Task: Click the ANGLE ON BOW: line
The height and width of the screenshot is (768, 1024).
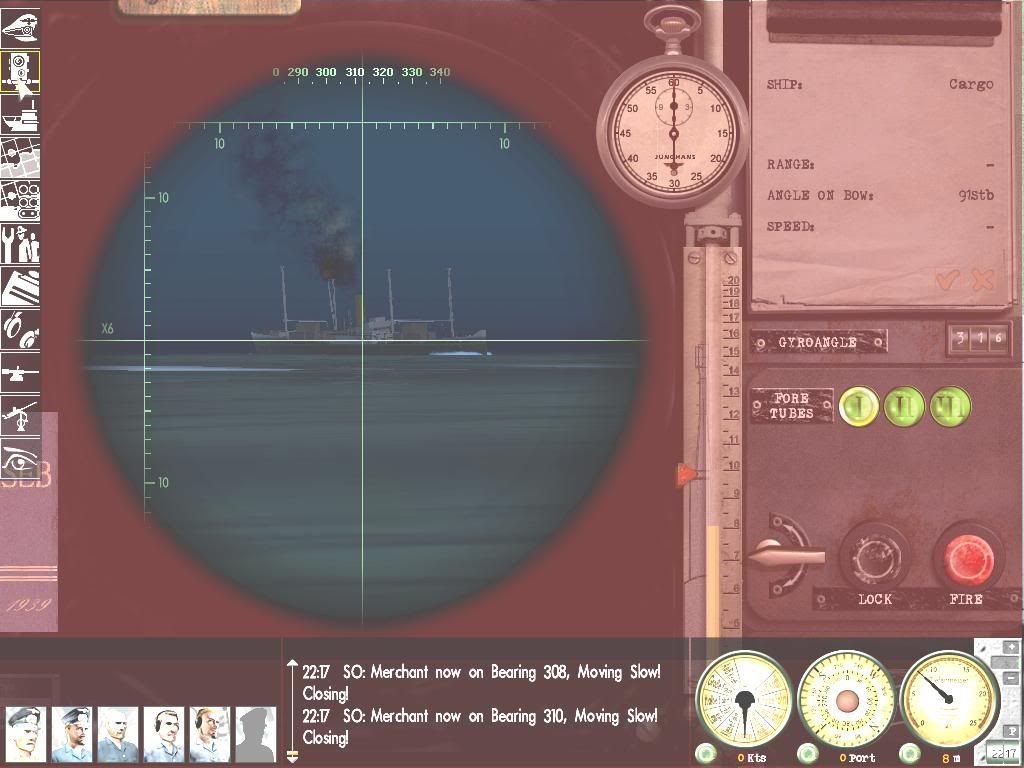Action: tap(880, 195)
